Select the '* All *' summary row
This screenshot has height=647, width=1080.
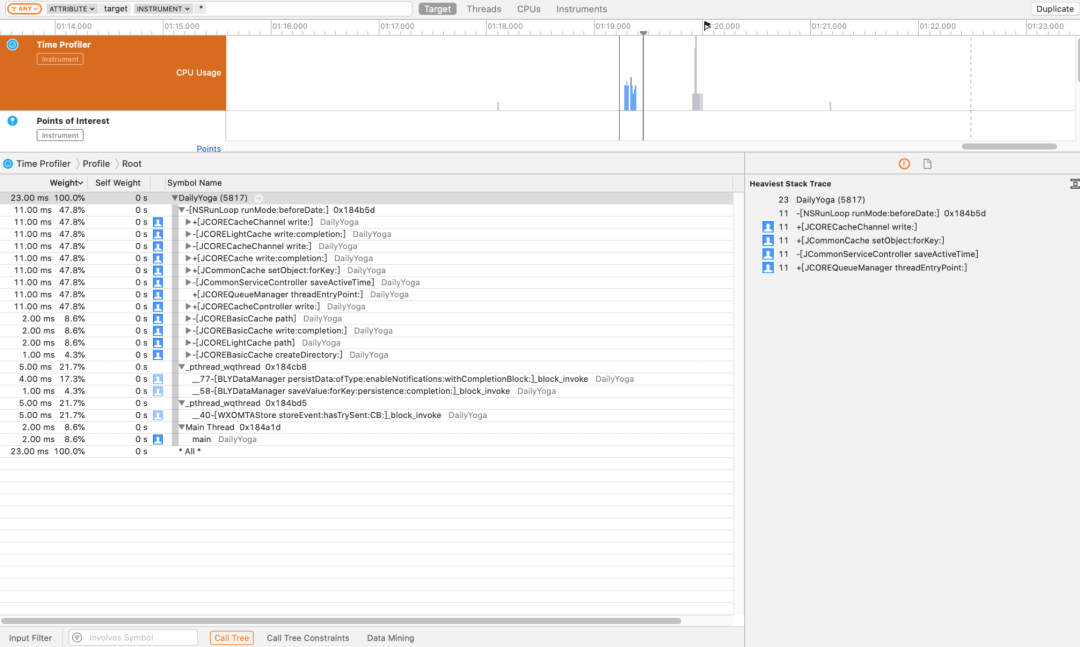[x=366, y=451]
